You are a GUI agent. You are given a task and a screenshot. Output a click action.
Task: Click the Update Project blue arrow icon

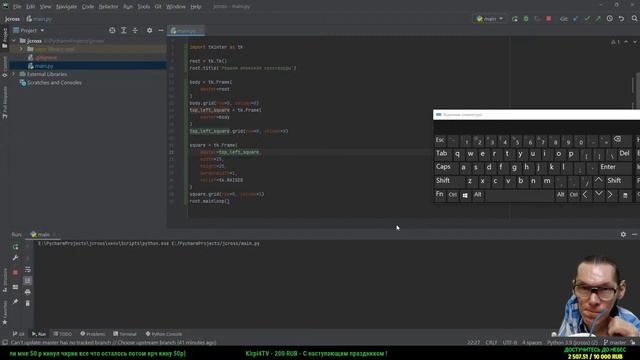tap(576, 19)
